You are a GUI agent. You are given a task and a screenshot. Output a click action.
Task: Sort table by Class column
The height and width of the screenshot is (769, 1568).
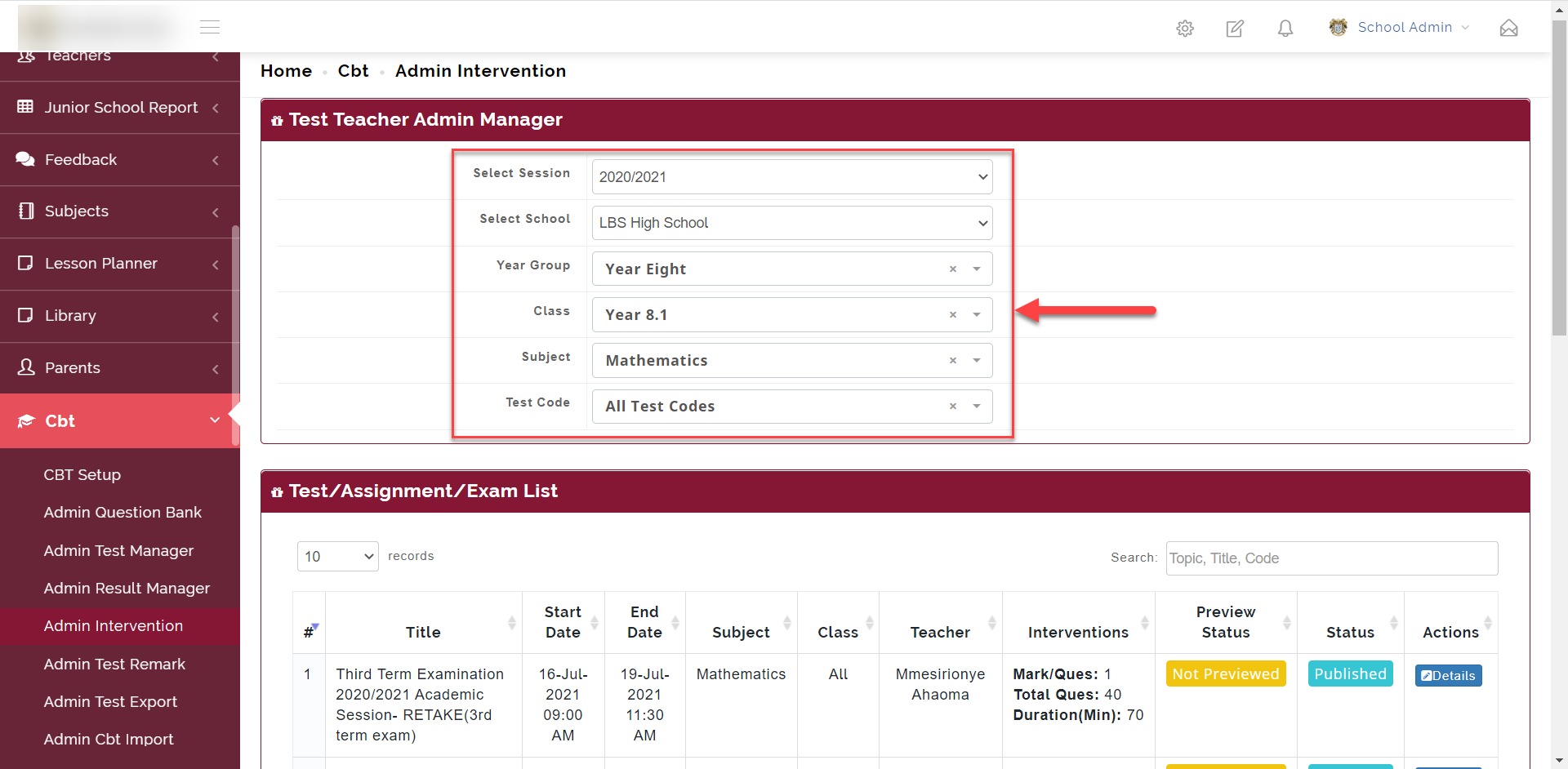(838, 623)
